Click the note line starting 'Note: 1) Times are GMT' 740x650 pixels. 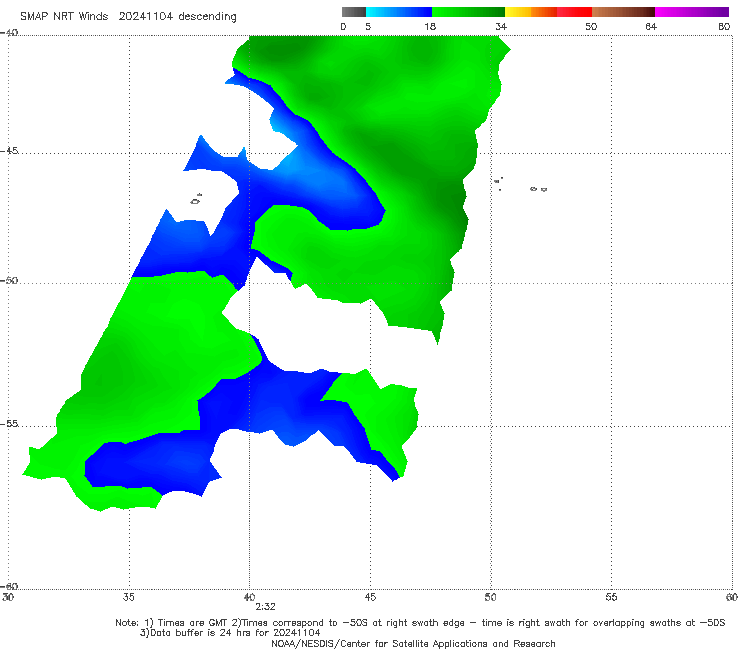tap(420, 623)
